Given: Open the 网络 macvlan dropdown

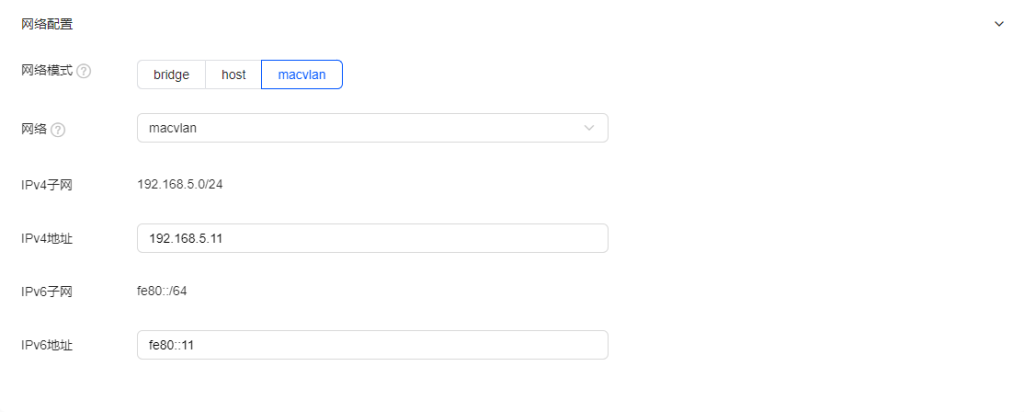Looking at the screenshot, I should click(x=372, y=128).
